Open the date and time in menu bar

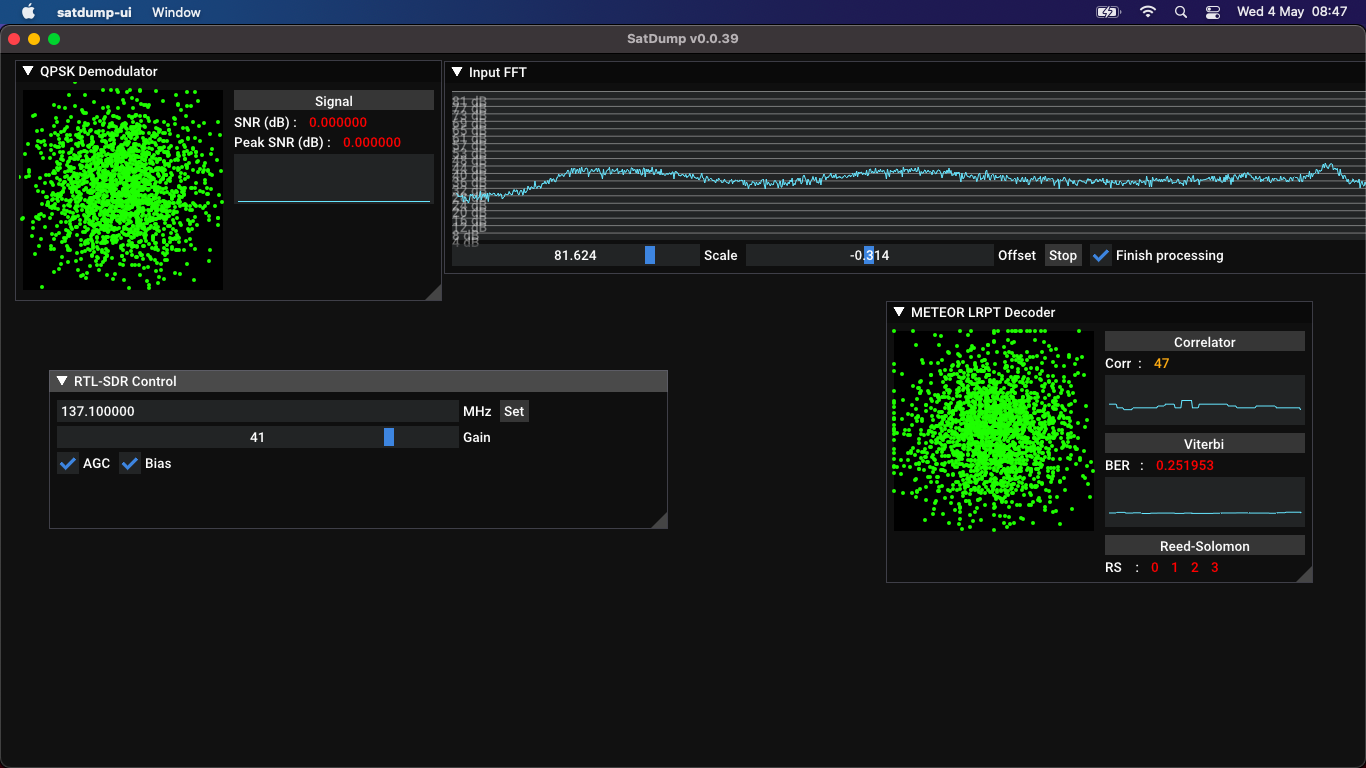coord(1292,12)
